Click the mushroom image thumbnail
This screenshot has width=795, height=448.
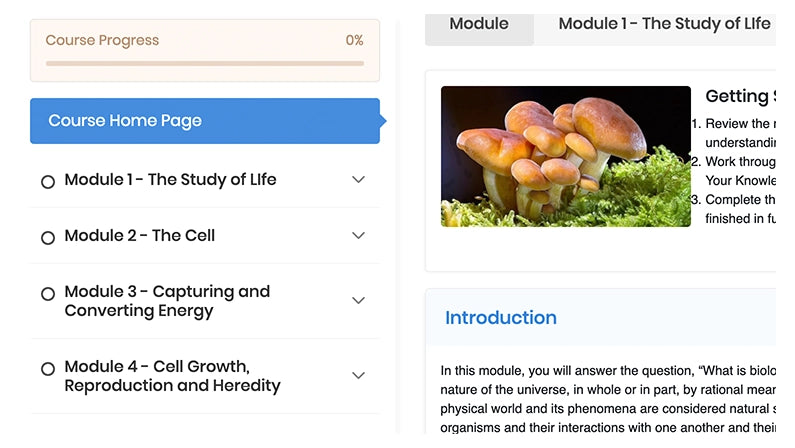[x=565, y=156]
